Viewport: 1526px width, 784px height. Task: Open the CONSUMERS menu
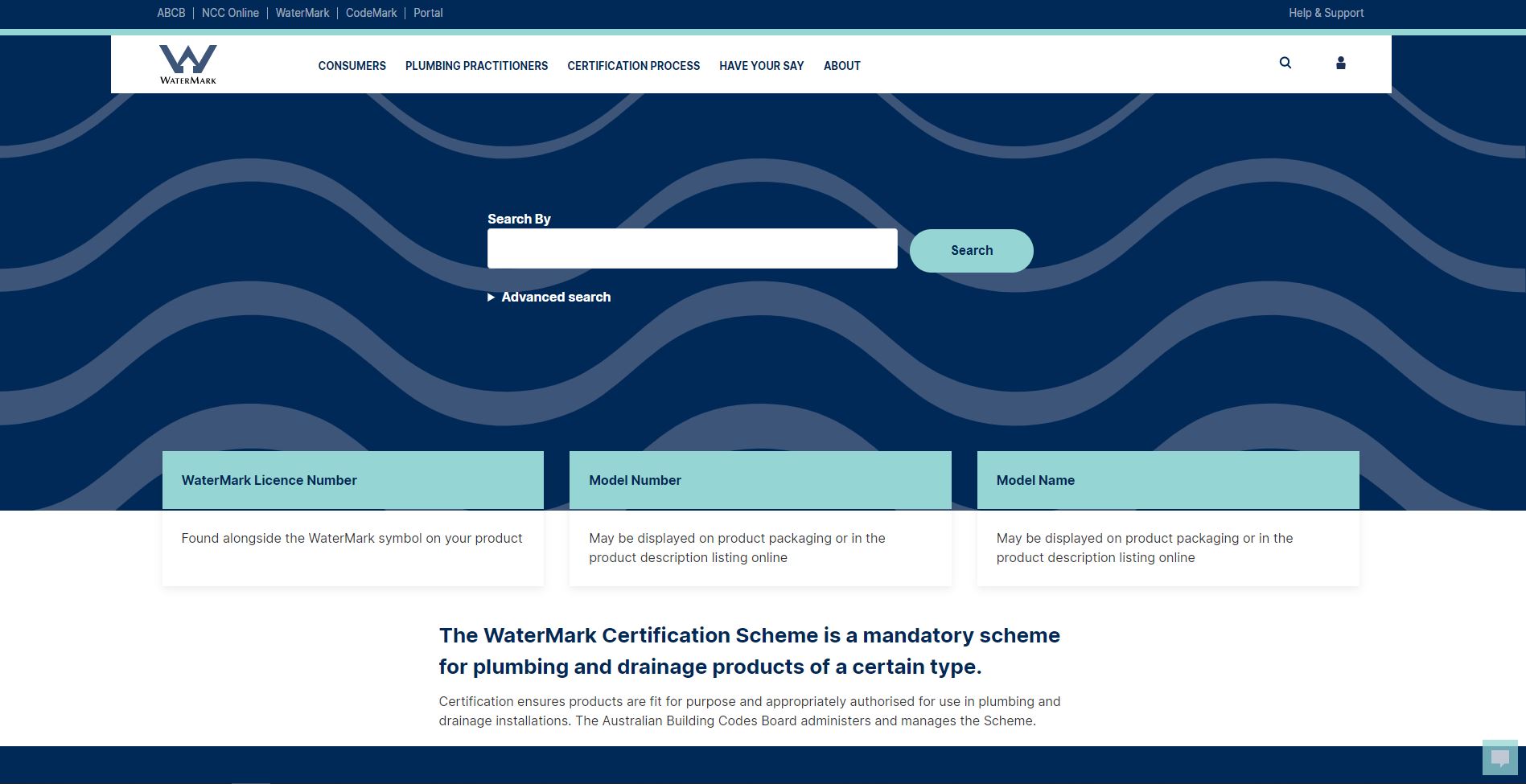point(352,66)
